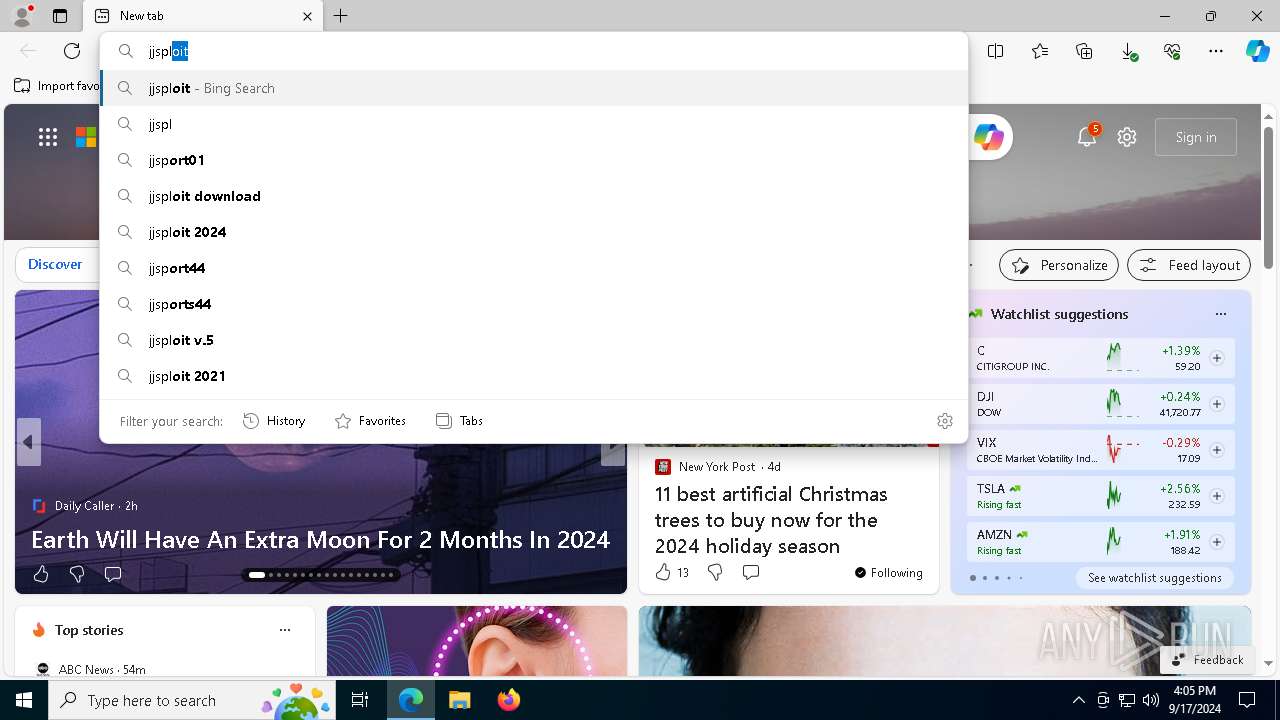Screen dimensions: 1280x720
Task: Open page settings gear icon
Action: (x=1127, y=137)
